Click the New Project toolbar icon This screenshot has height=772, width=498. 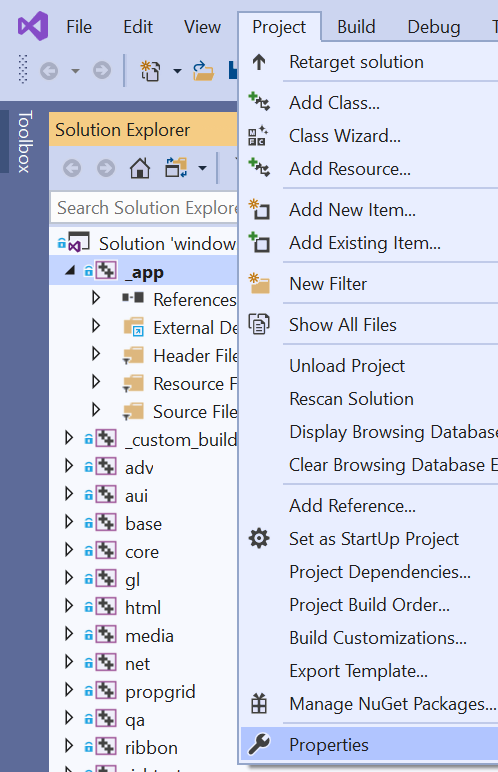point(150,70)
